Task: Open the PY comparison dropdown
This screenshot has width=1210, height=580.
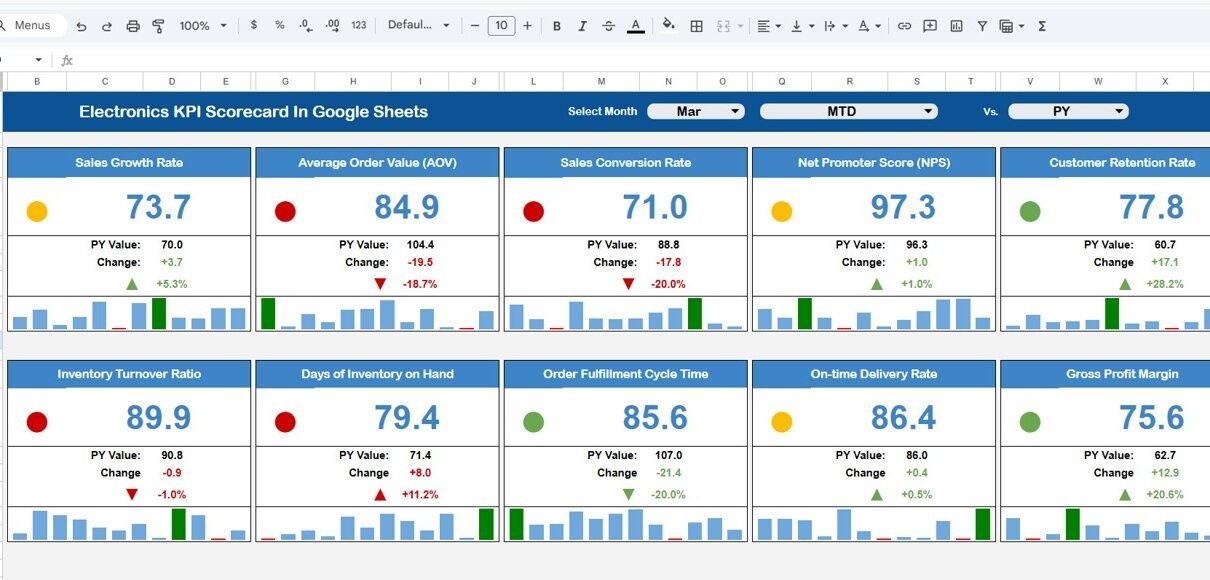Action: [x=1068, y=112]
